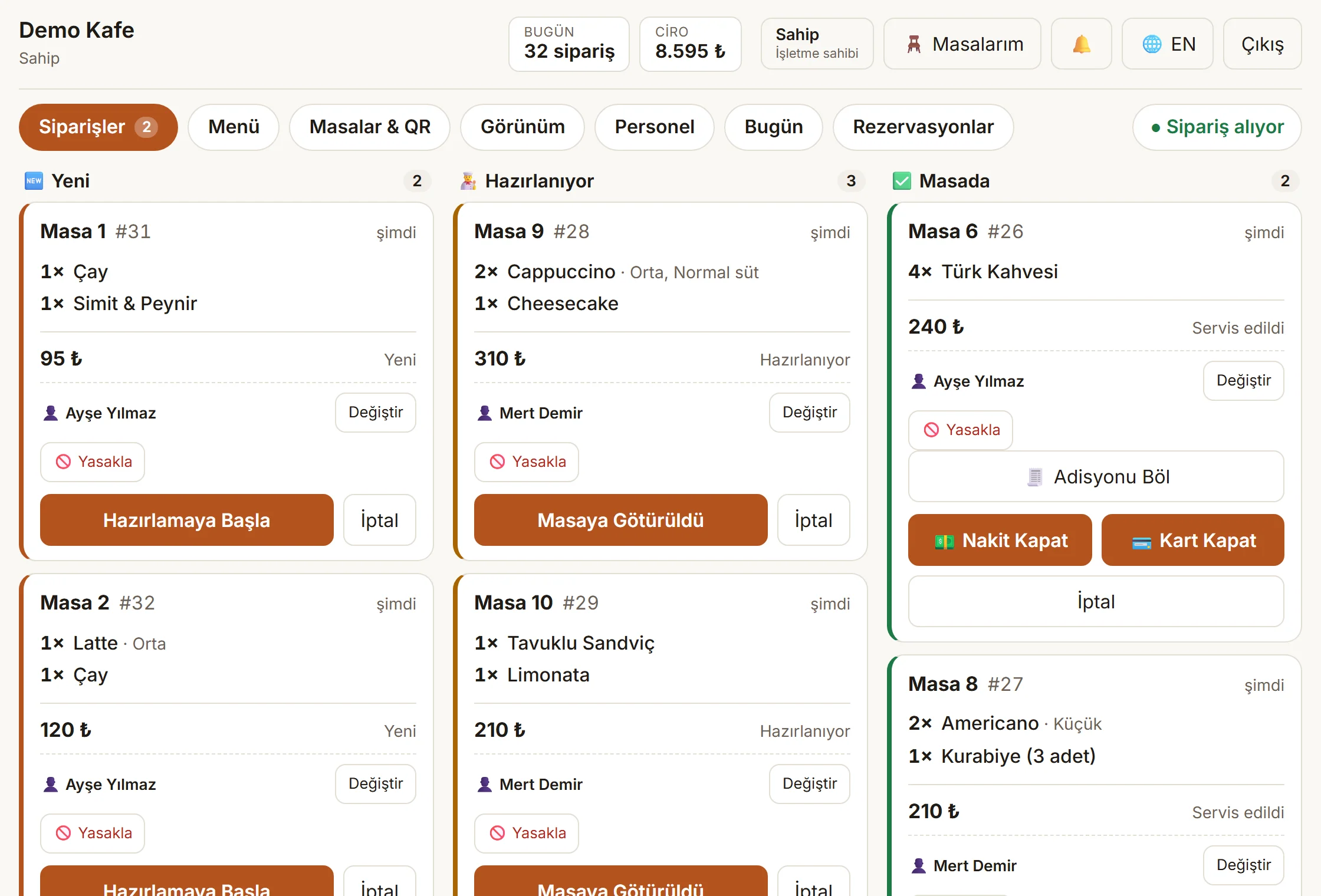Click the receipt icon in Adisyonu Böl
The image size is (1321, 896).
click(x=1035, y=477)
